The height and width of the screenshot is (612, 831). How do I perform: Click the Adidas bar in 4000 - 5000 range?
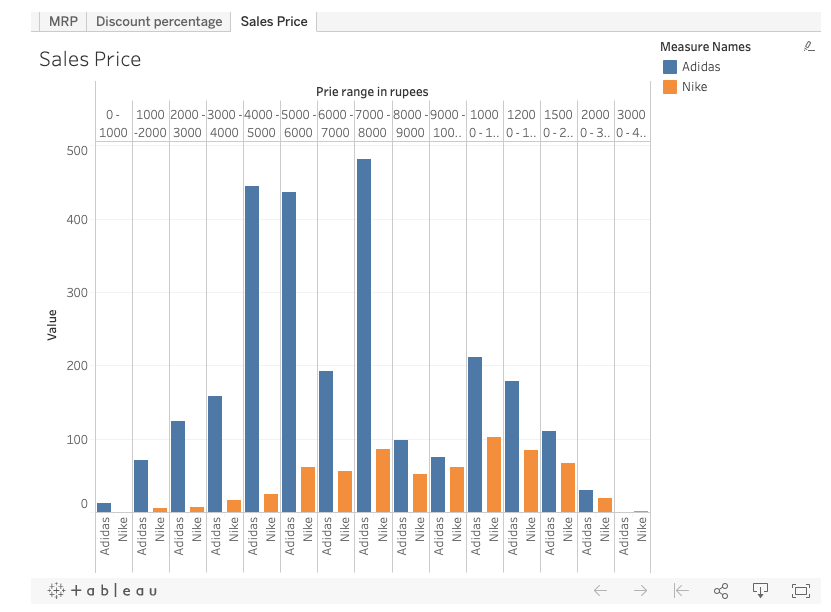coord(252,349)
